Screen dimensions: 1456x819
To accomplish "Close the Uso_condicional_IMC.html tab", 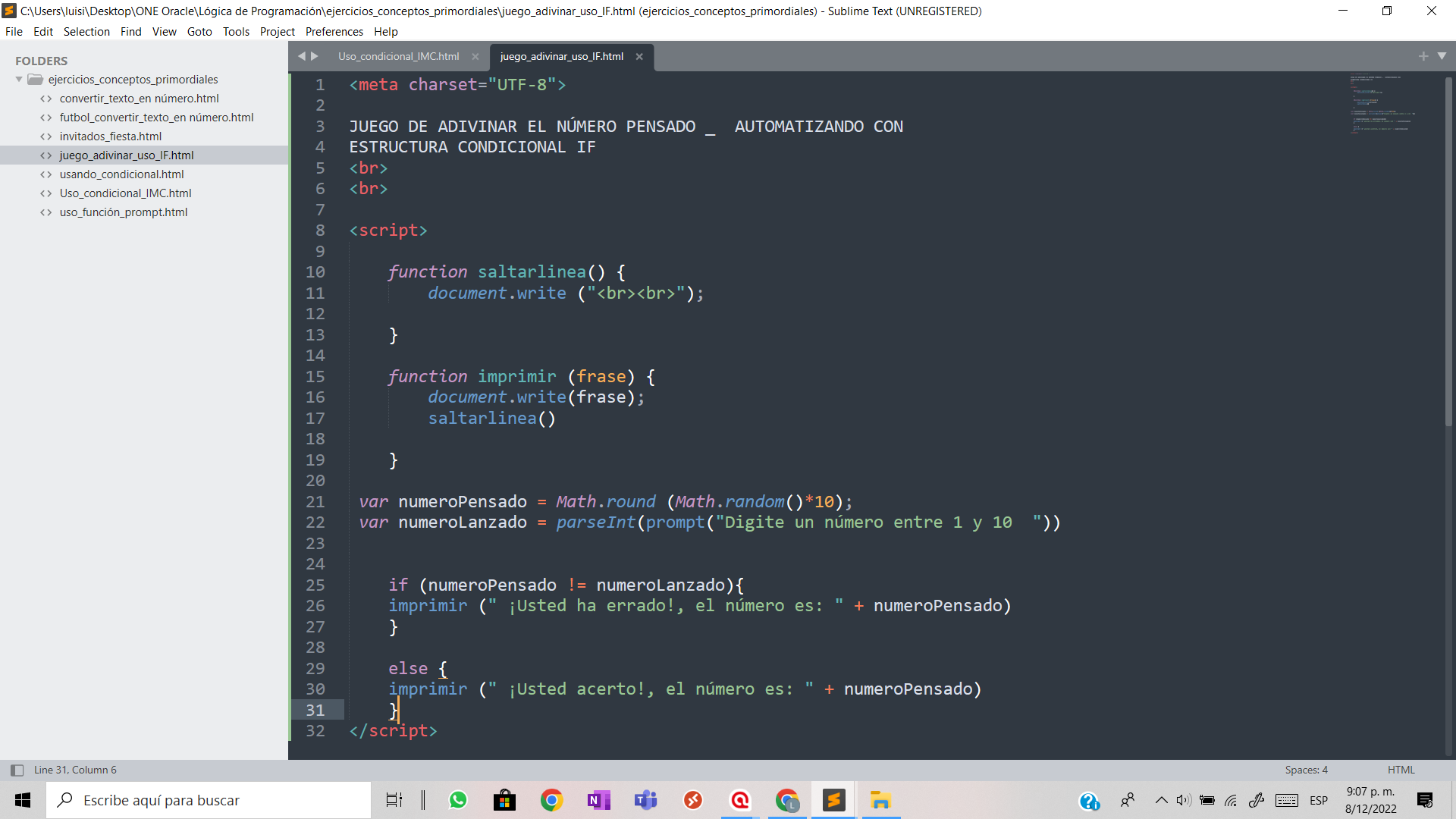I will pyautogui.click(x=475, y=57).
